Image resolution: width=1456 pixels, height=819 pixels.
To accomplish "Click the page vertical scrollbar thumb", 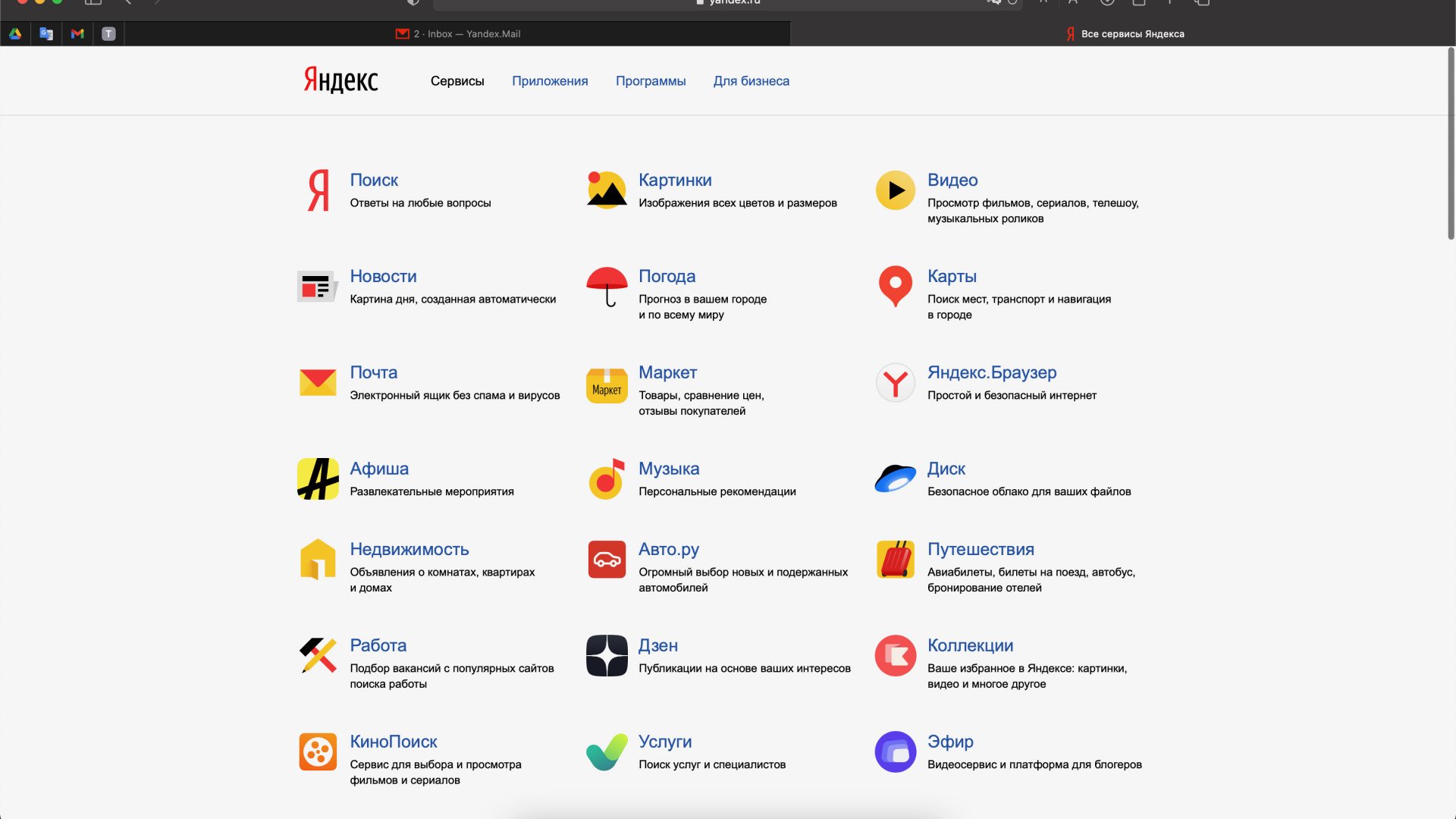I will (x=1451, y=144).
